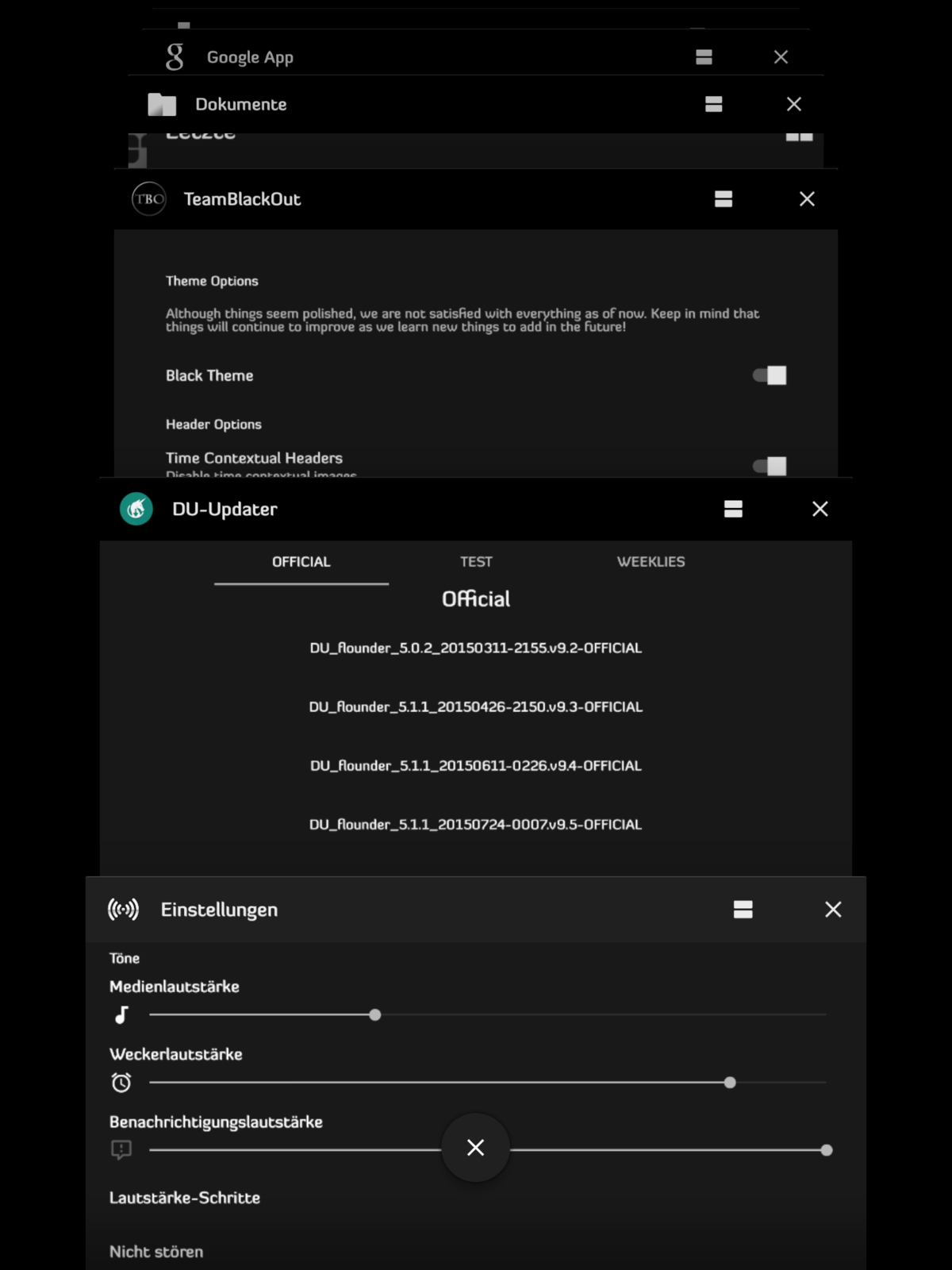Select the OFFICIAL tab
Screen dimensions: 952x1270
301,562
